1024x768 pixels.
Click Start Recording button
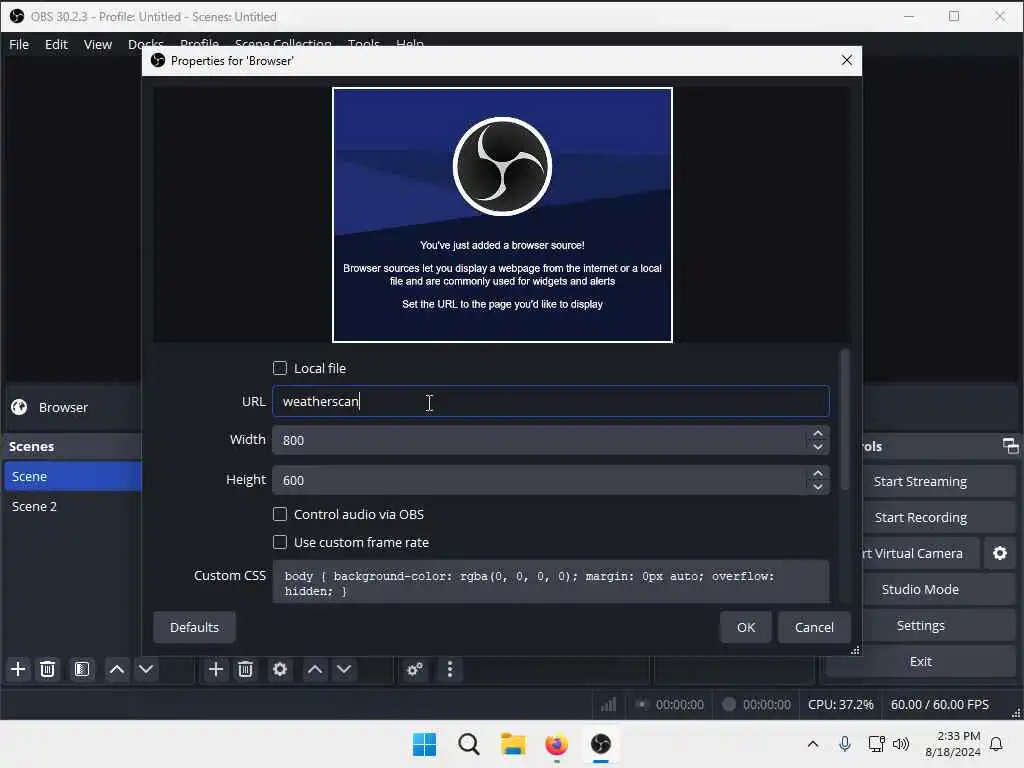(920, 517)
